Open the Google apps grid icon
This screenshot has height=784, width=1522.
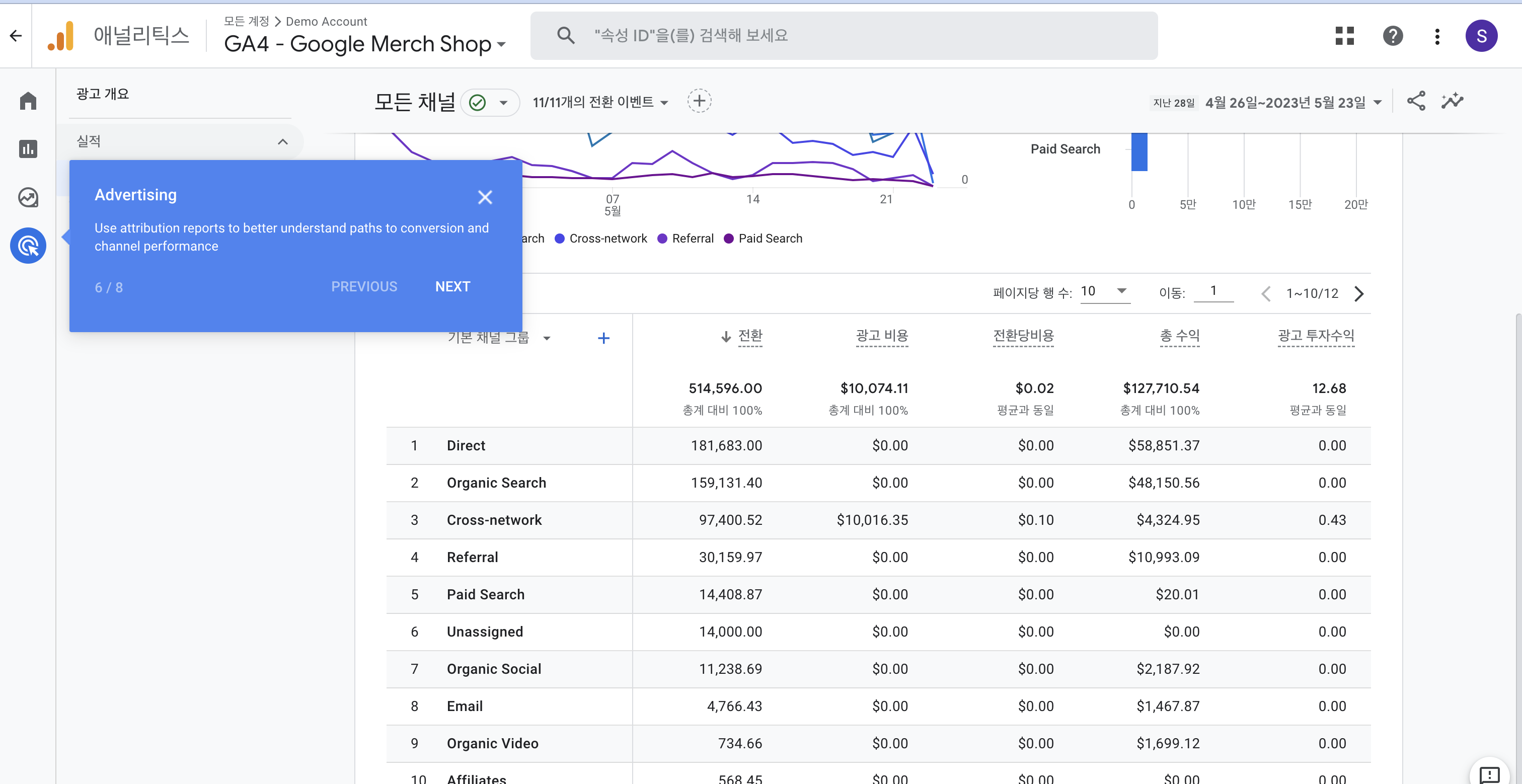(x=1344, y=36)
